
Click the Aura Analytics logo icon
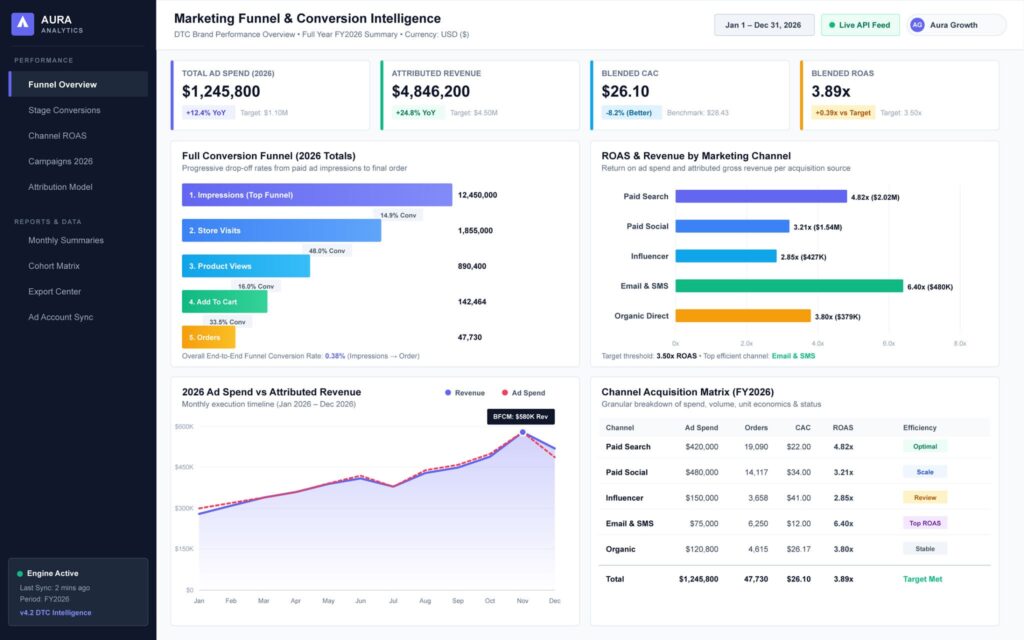coord(22,24)
